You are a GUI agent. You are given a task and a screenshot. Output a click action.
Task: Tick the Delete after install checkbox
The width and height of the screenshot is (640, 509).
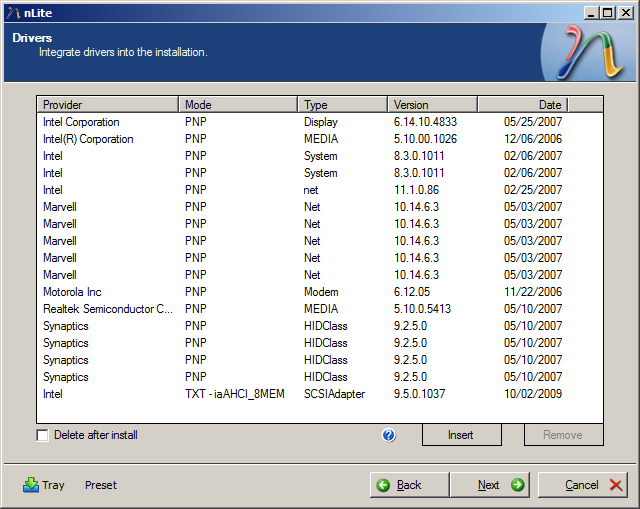tap(42, 436)
